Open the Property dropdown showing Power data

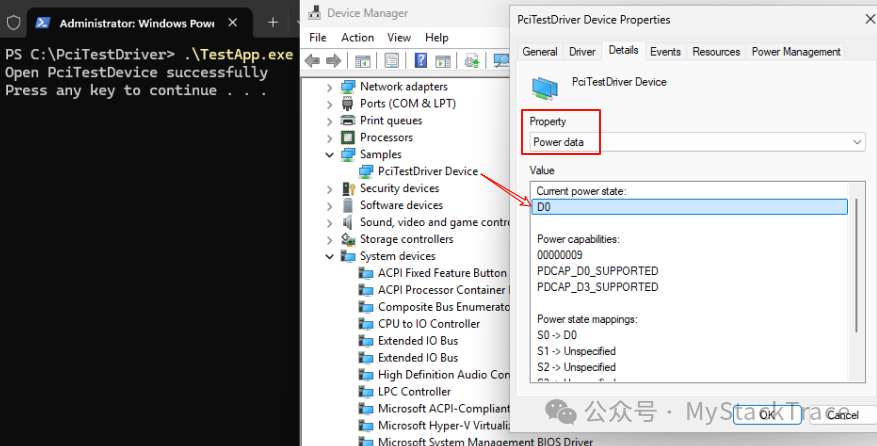pyautogui.click(x=697, y=142)
